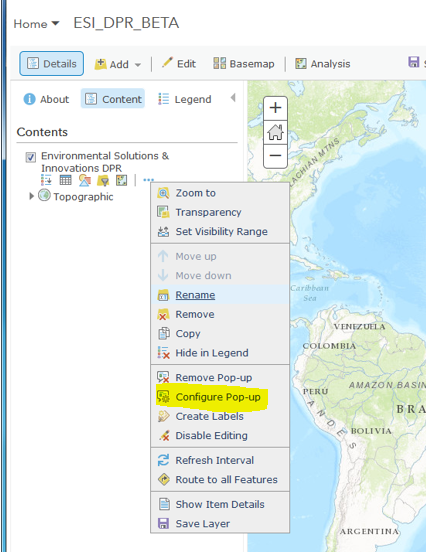Image resolution: width=426 pixels, height=552 pixels.
Task: Choose Create Labels in the menu
Action: tap(220, 416)
